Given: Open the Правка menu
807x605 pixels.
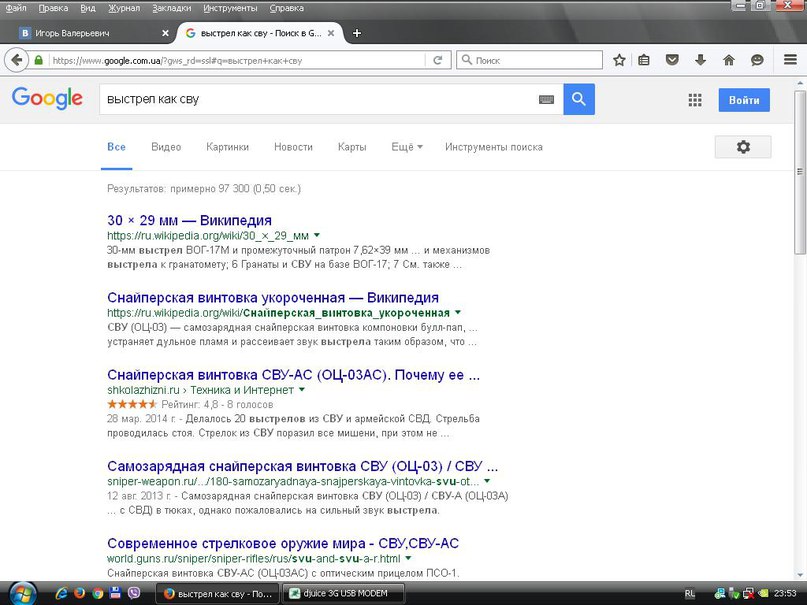Looking at the screenshot, I should click(53, 8).
